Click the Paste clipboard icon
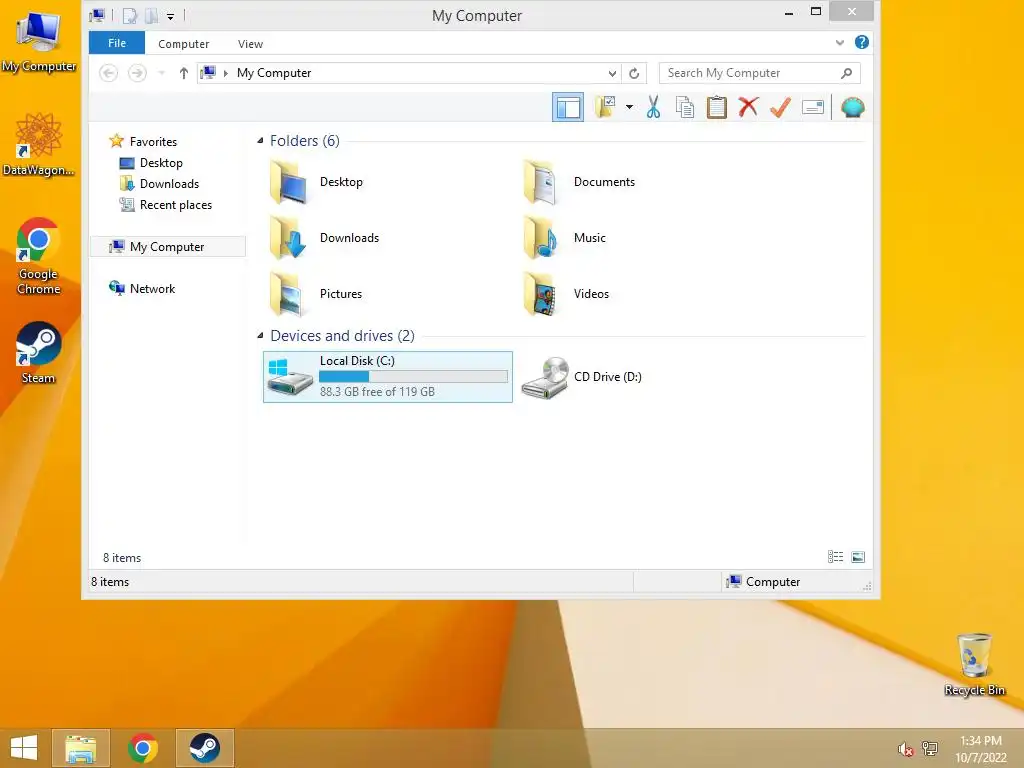1024x768 pixels. 716,107
